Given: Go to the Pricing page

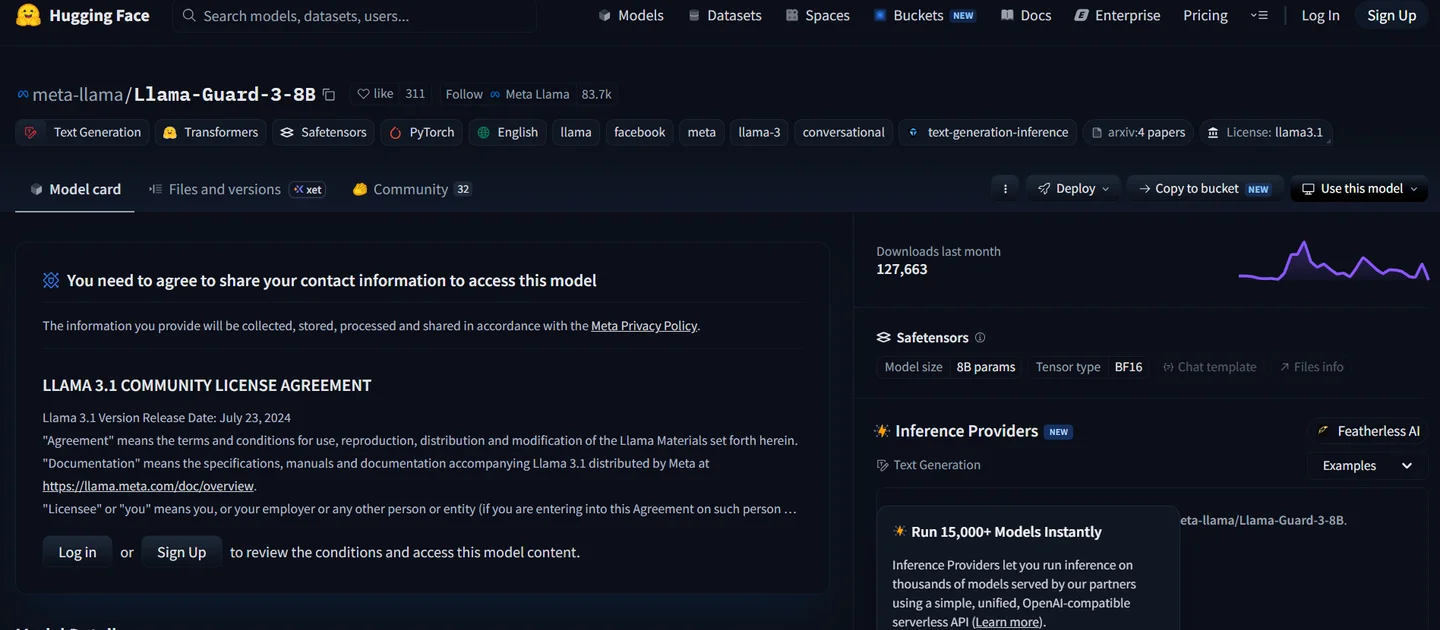Looking at the screenshot, I should pos(1205,15).
